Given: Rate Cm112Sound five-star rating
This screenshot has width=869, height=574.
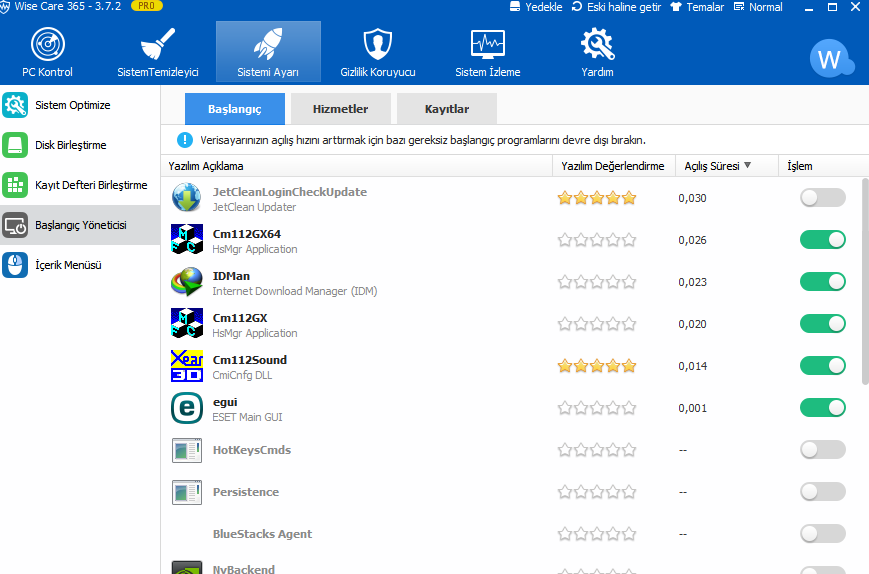Looking at the screenshot, I should [x=597, y=366].
